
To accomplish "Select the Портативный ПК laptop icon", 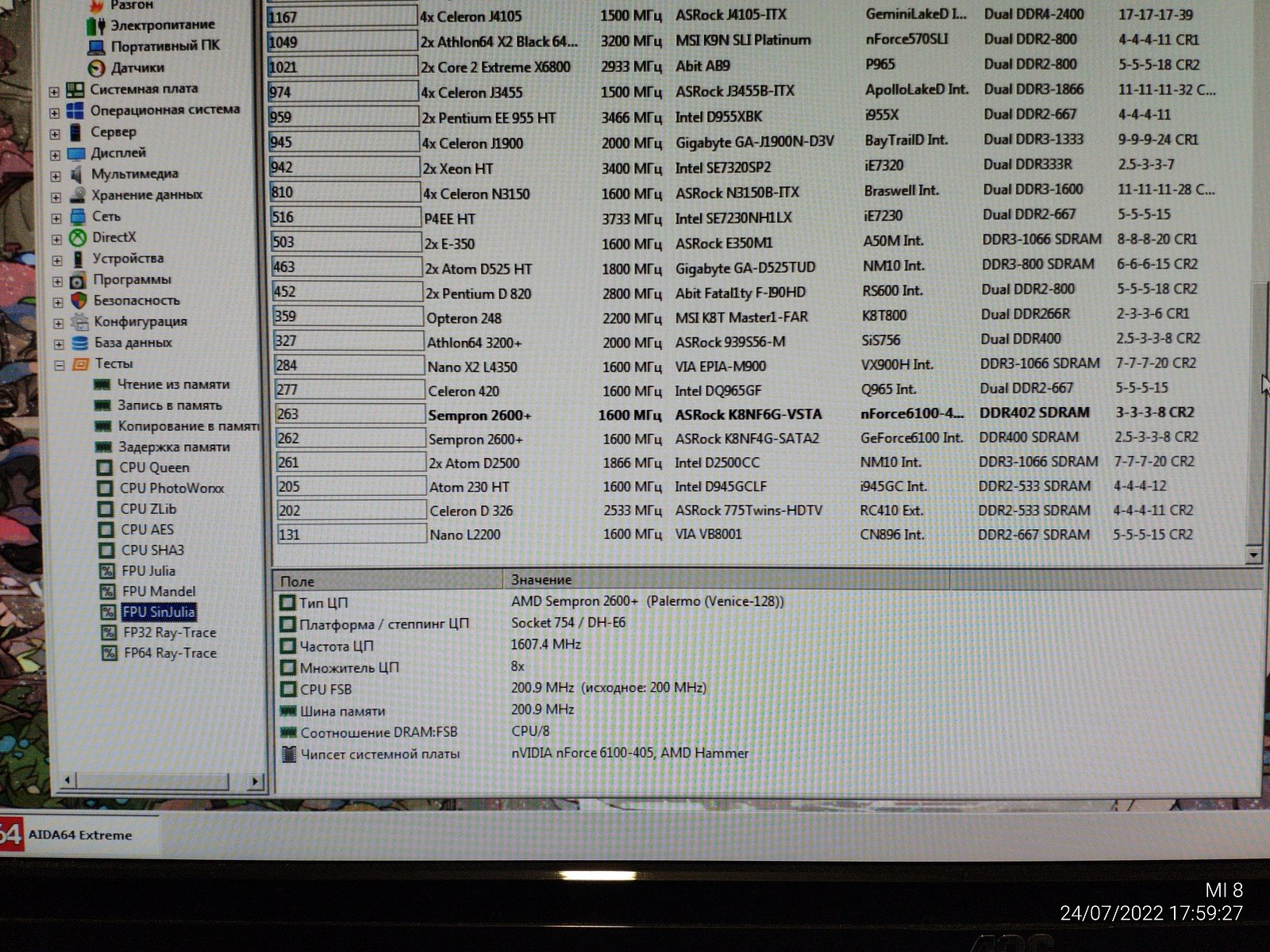I will pyautogui.click(x=96, y=47).
